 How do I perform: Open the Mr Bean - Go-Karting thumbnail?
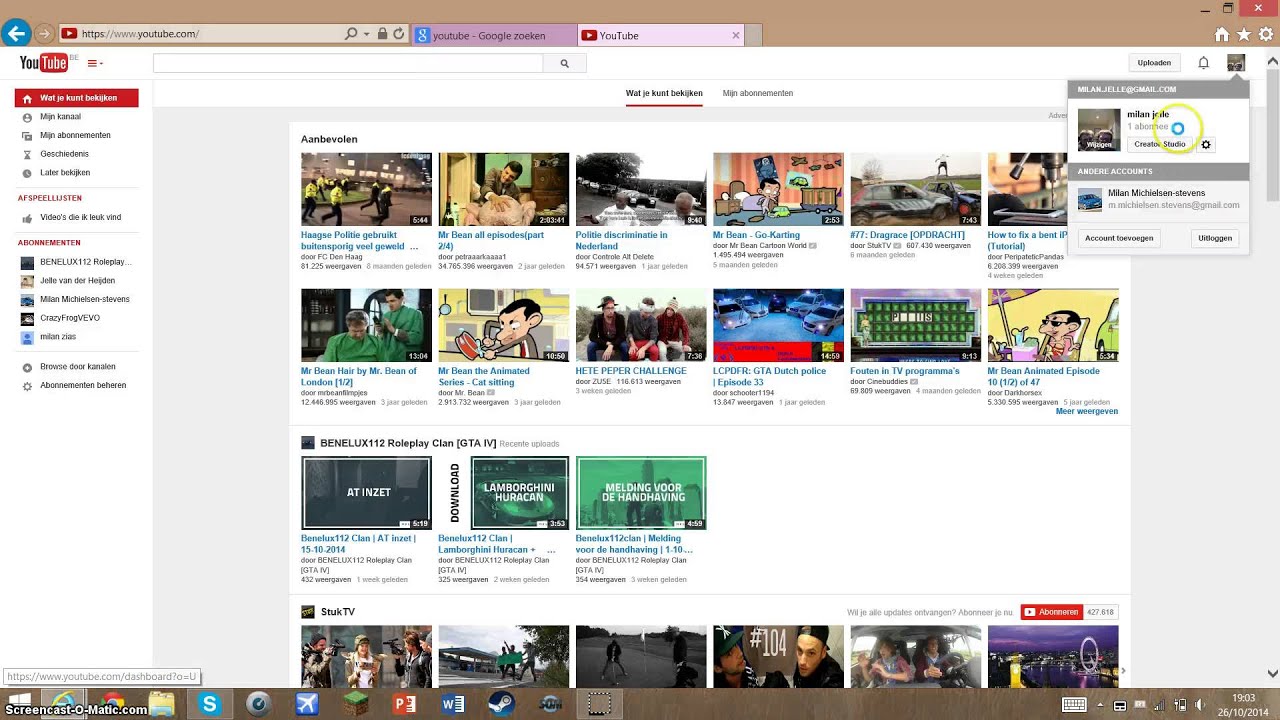(778, 189)
